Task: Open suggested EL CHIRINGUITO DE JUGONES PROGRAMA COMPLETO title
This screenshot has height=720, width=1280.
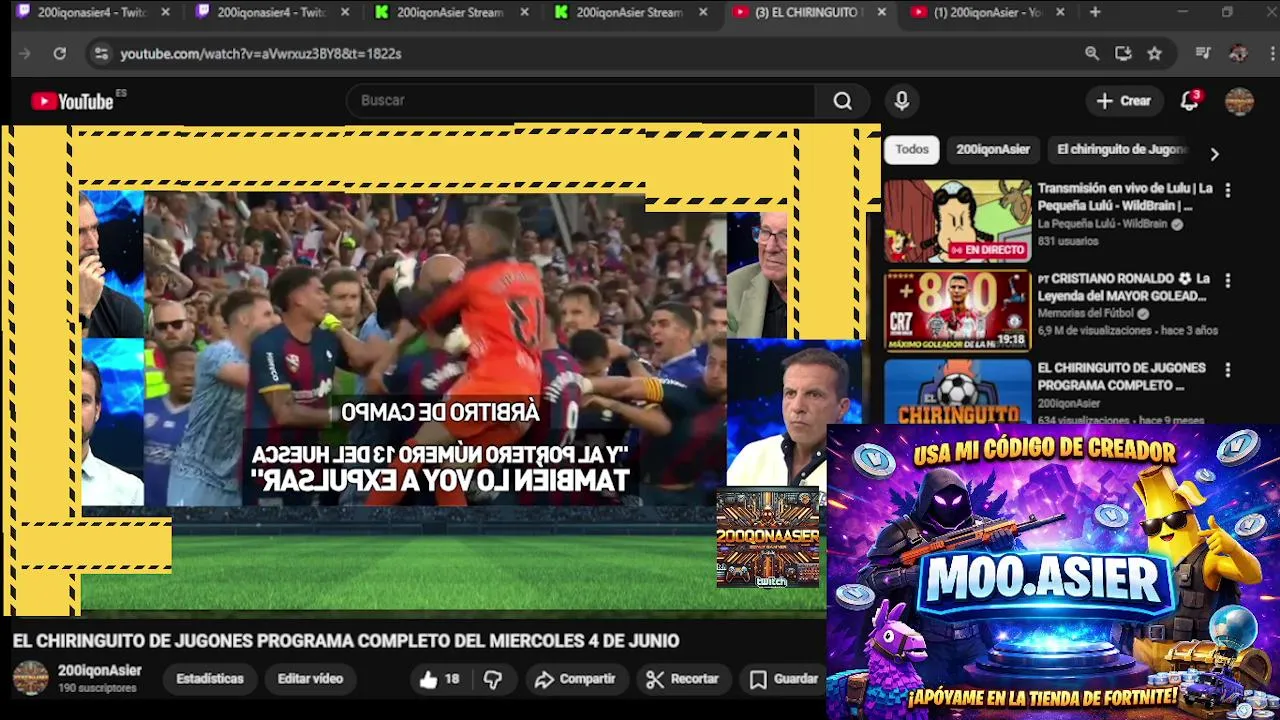Action: tap(1121, 377)
